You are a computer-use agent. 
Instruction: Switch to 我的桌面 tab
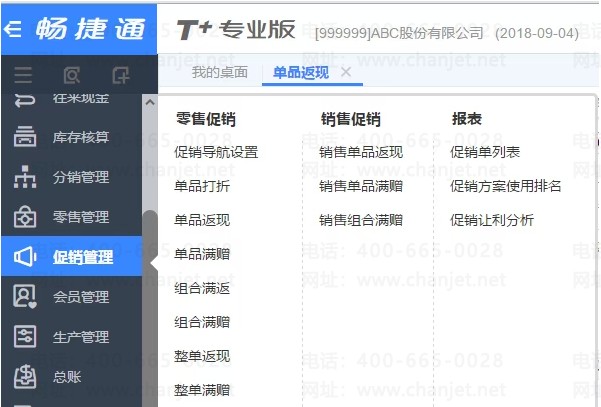220,72
